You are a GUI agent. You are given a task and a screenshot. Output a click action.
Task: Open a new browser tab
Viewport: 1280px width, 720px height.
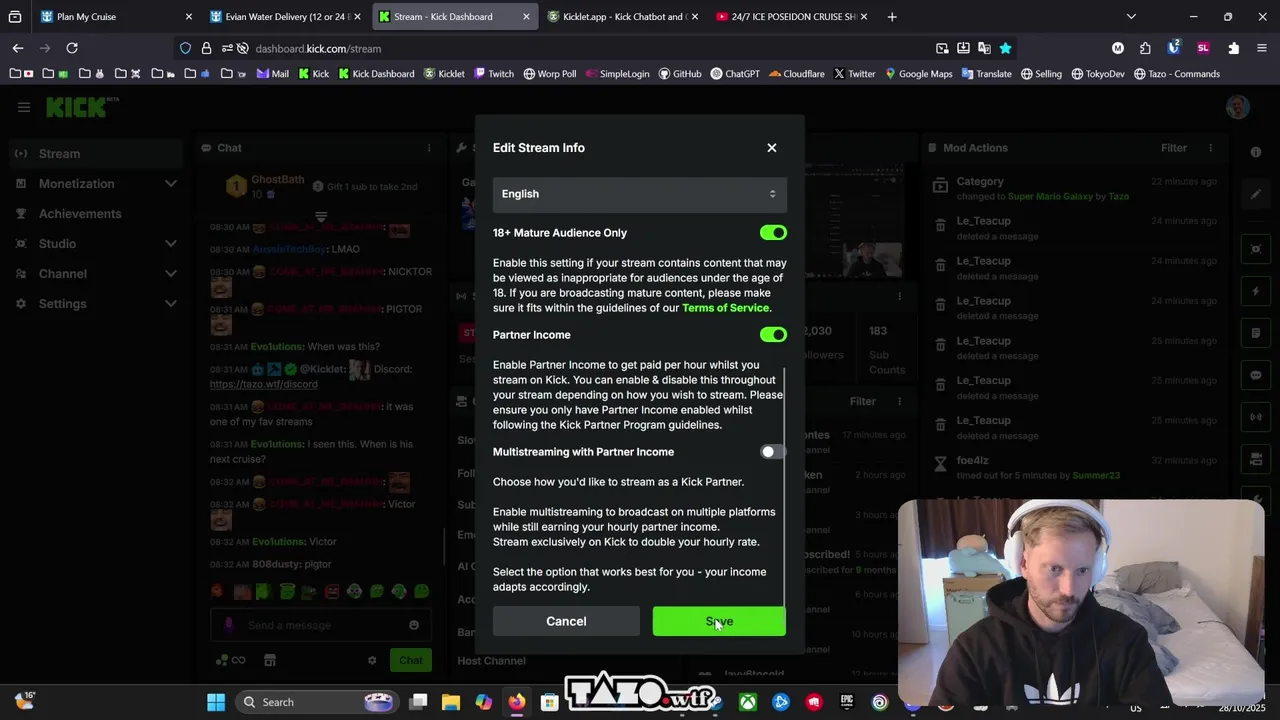pos(892,17)
